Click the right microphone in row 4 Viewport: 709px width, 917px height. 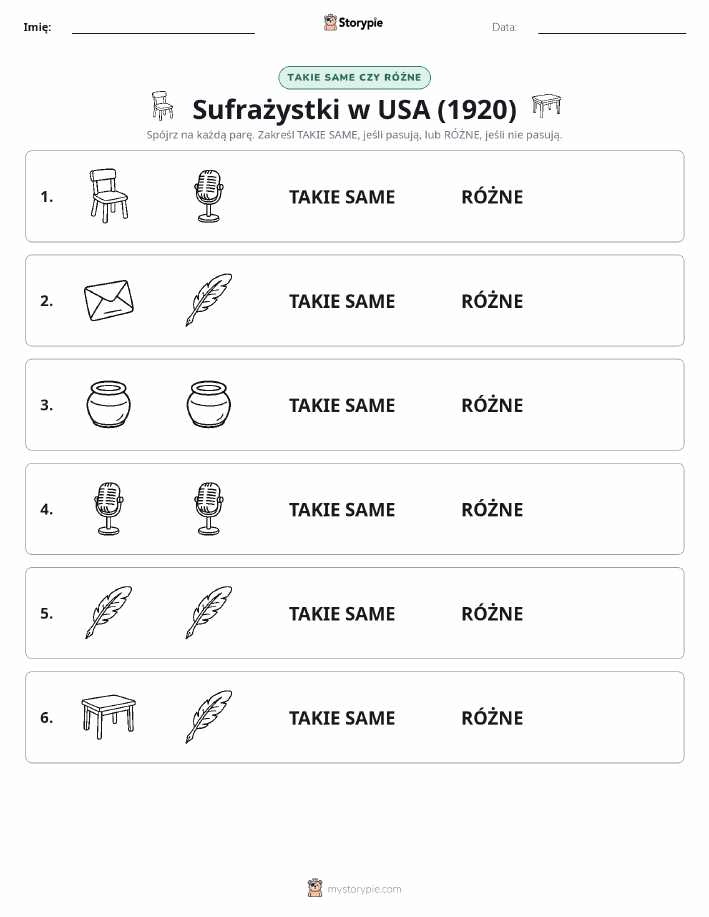[x=209, y=509]
